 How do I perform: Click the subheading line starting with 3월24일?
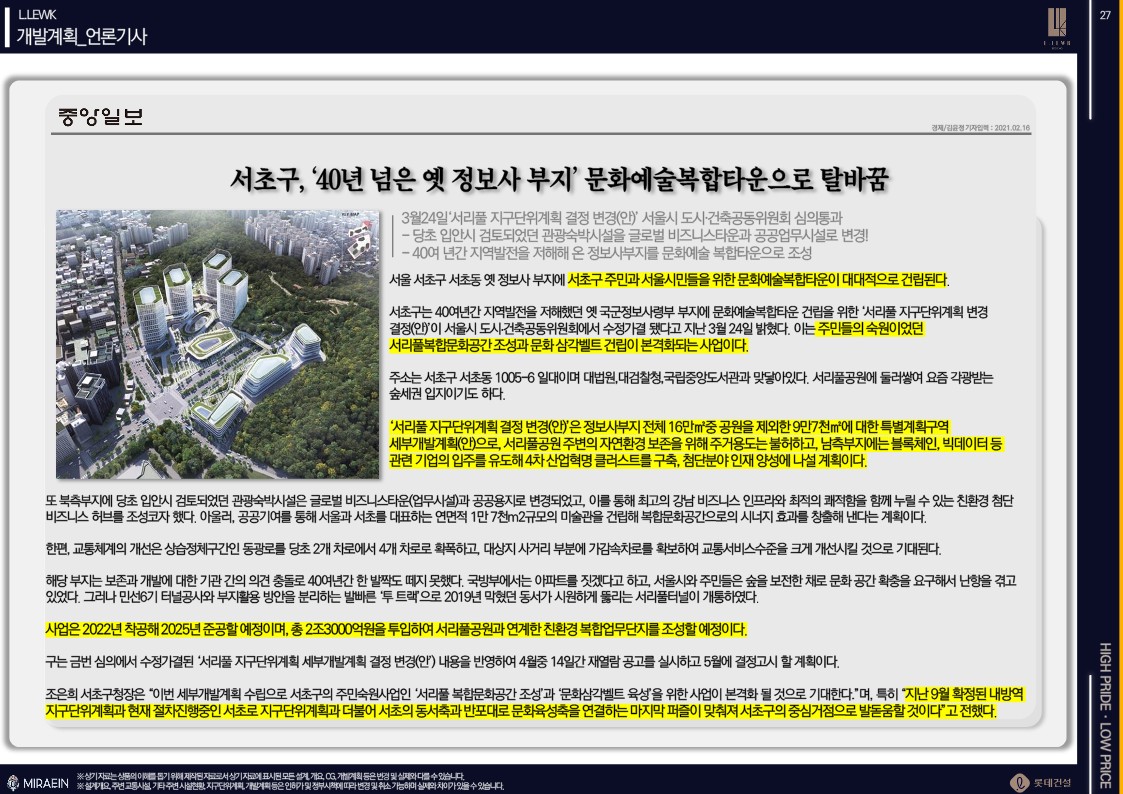(621, 217)
